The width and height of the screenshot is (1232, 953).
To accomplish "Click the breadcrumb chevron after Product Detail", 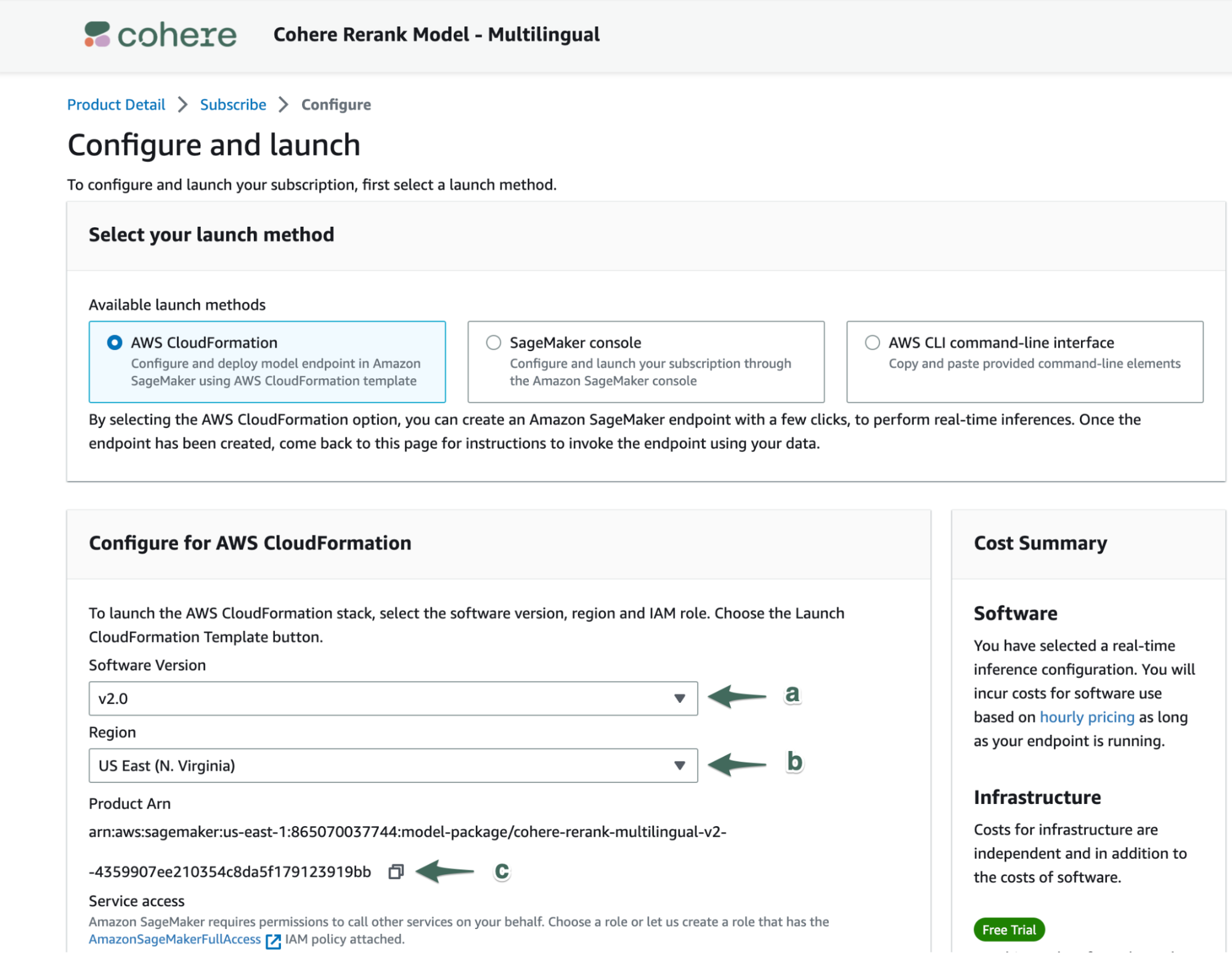I will click(182, 105).
